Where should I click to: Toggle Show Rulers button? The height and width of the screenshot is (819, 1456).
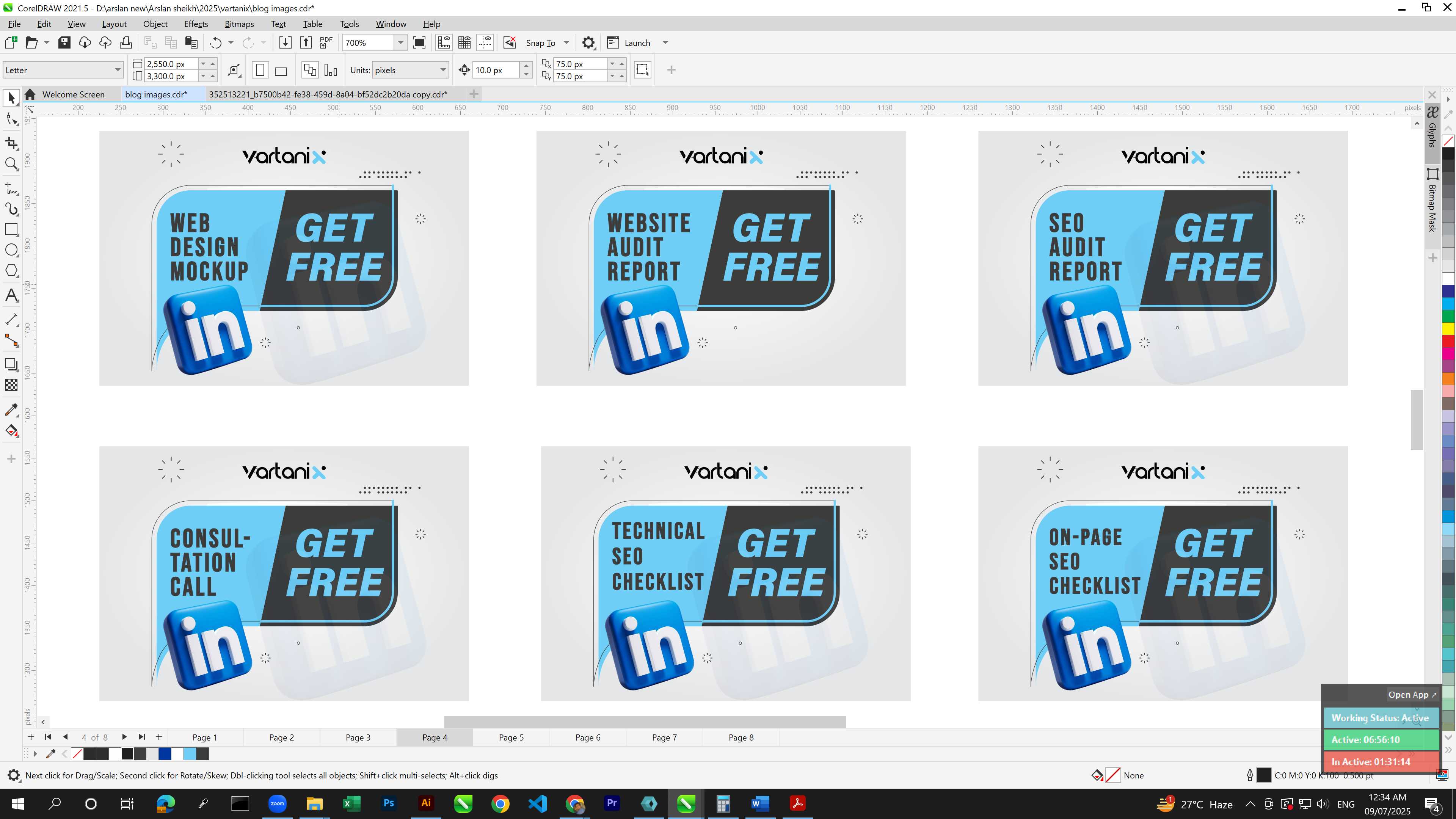pos(444,42)
